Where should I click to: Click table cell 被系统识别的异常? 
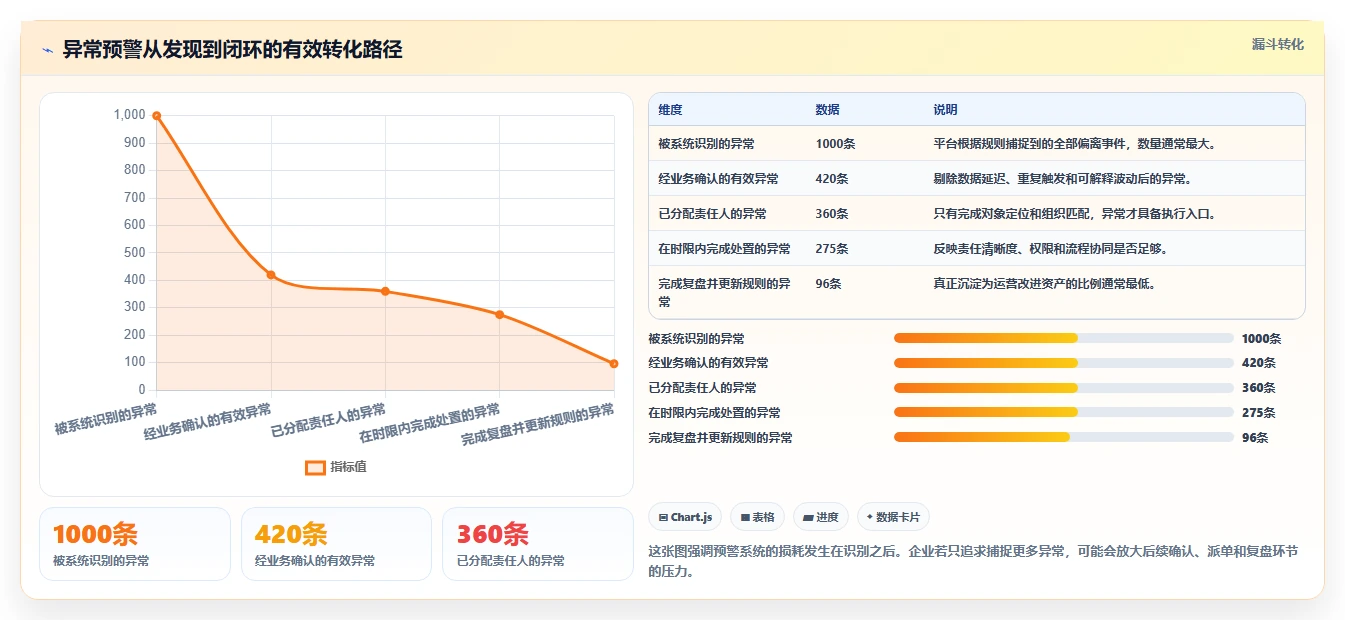[706, 144]
